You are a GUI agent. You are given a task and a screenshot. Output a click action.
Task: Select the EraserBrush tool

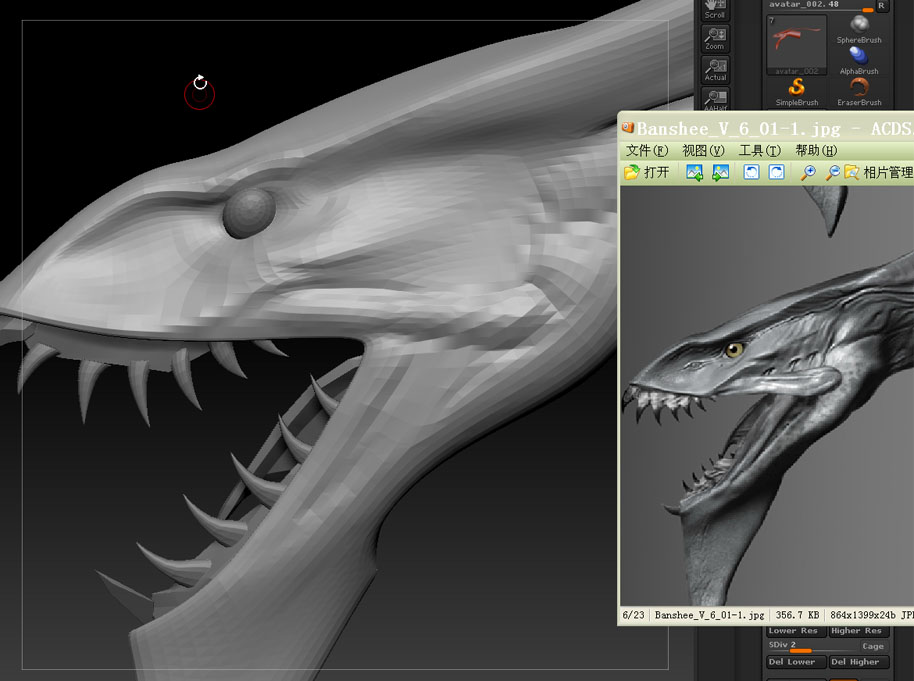pos(859,93)
